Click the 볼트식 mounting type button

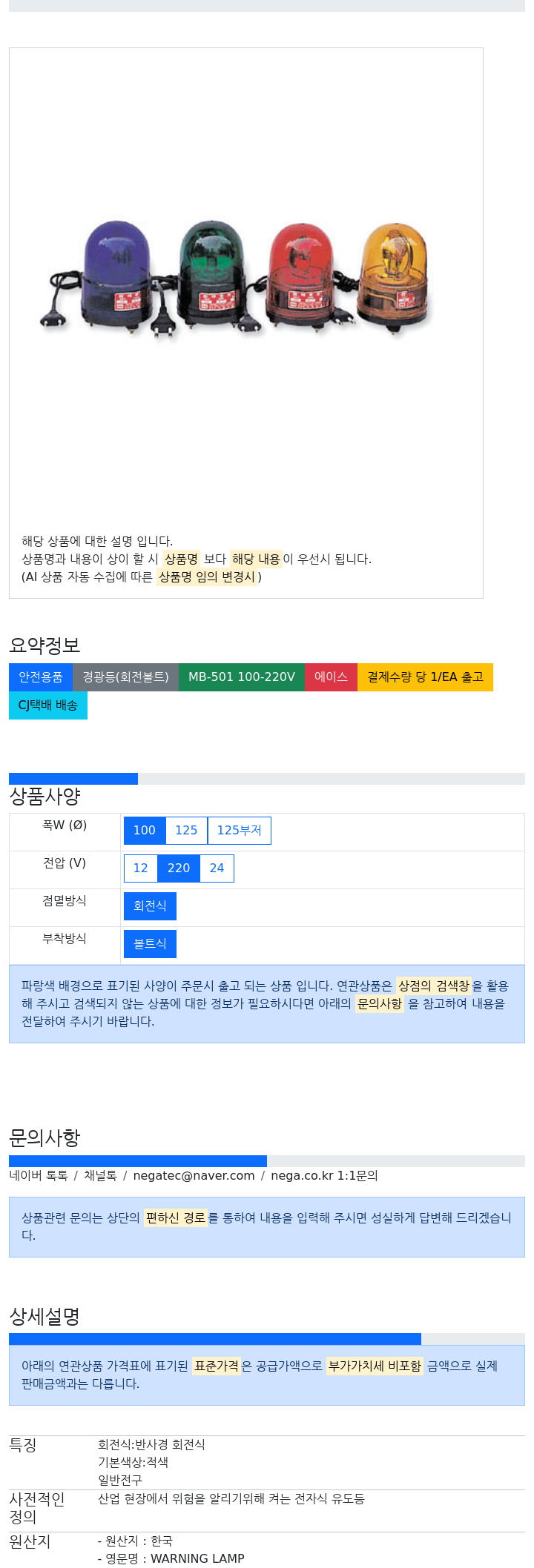point(150,944)
